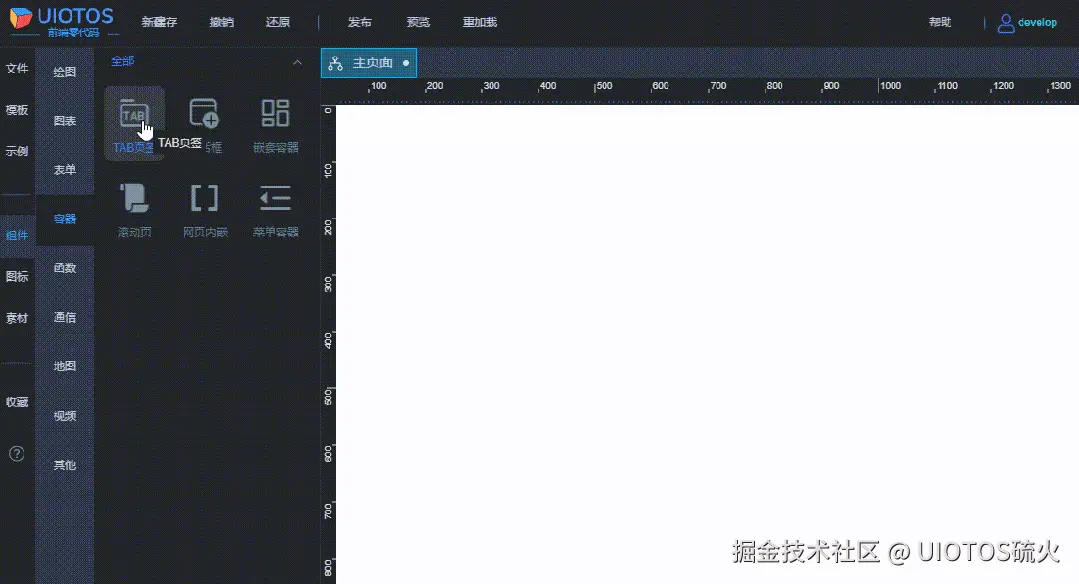Collapse the 全部 component group
This screenshot has width=1079, height=584.
(298, 61)
